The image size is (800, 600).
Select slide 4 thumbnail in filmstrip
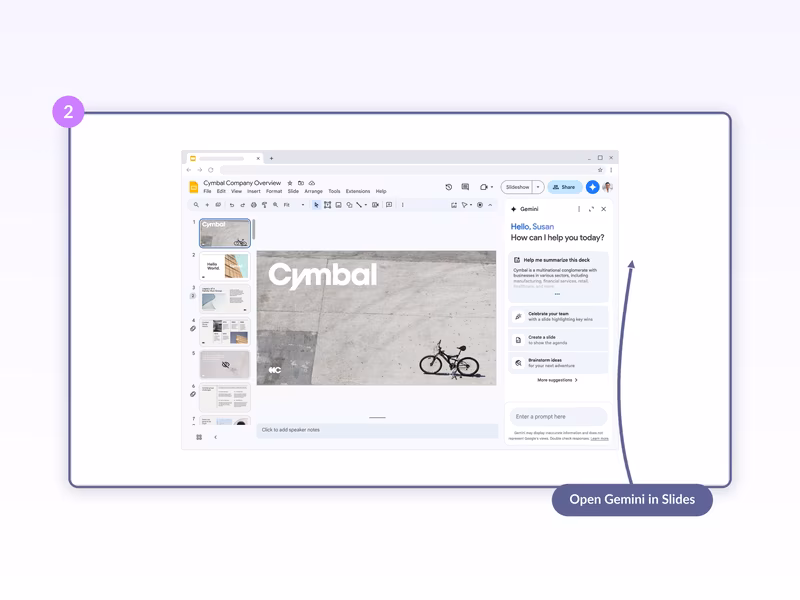[224, 332]
